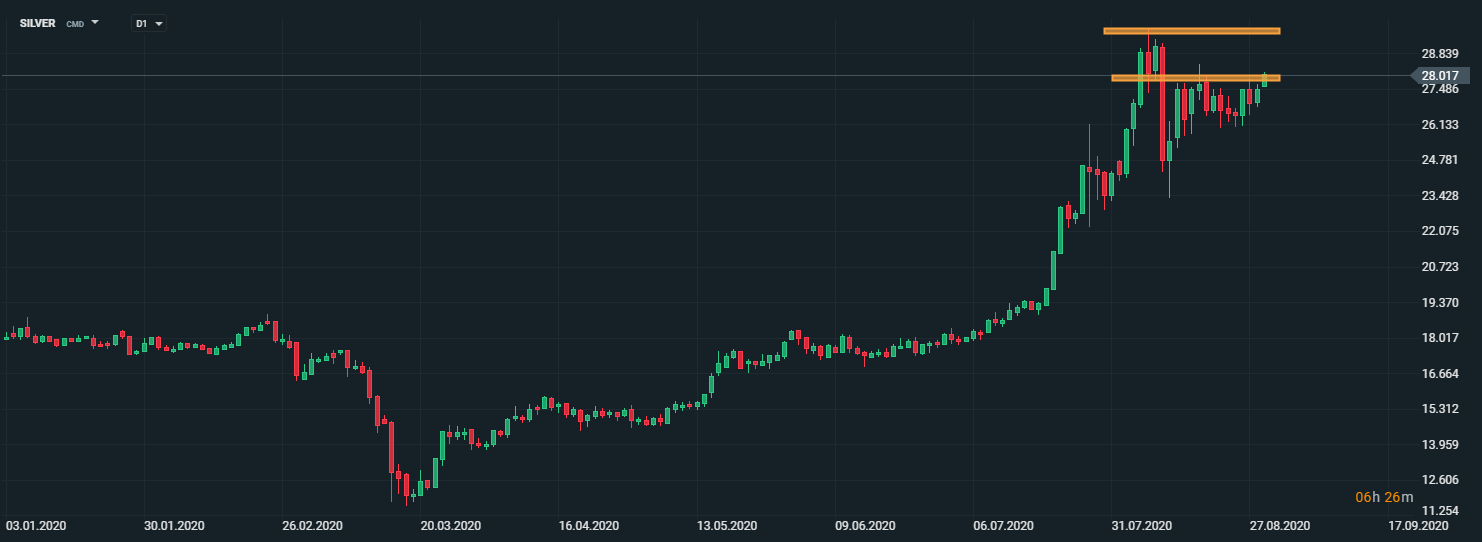This screenshot has width=1482, height=542.
Task: Click the 17.09.2020 date label
Action: (1418, 525)
